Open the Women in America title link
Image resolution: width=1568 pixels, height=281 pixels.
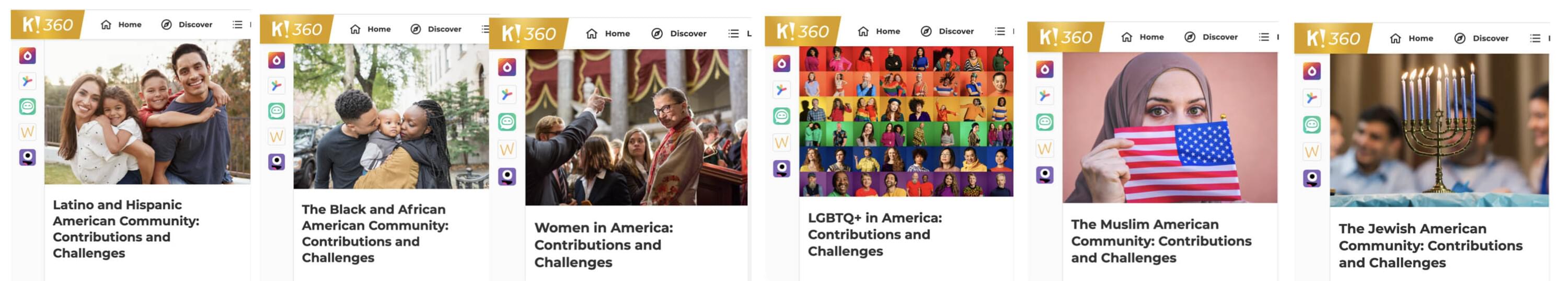tap(603, 244)
